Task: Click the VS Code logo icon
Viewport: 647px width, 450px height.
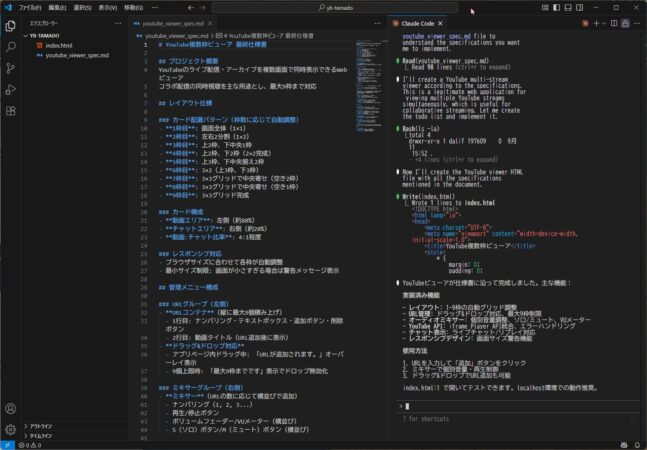Action: 8,7
